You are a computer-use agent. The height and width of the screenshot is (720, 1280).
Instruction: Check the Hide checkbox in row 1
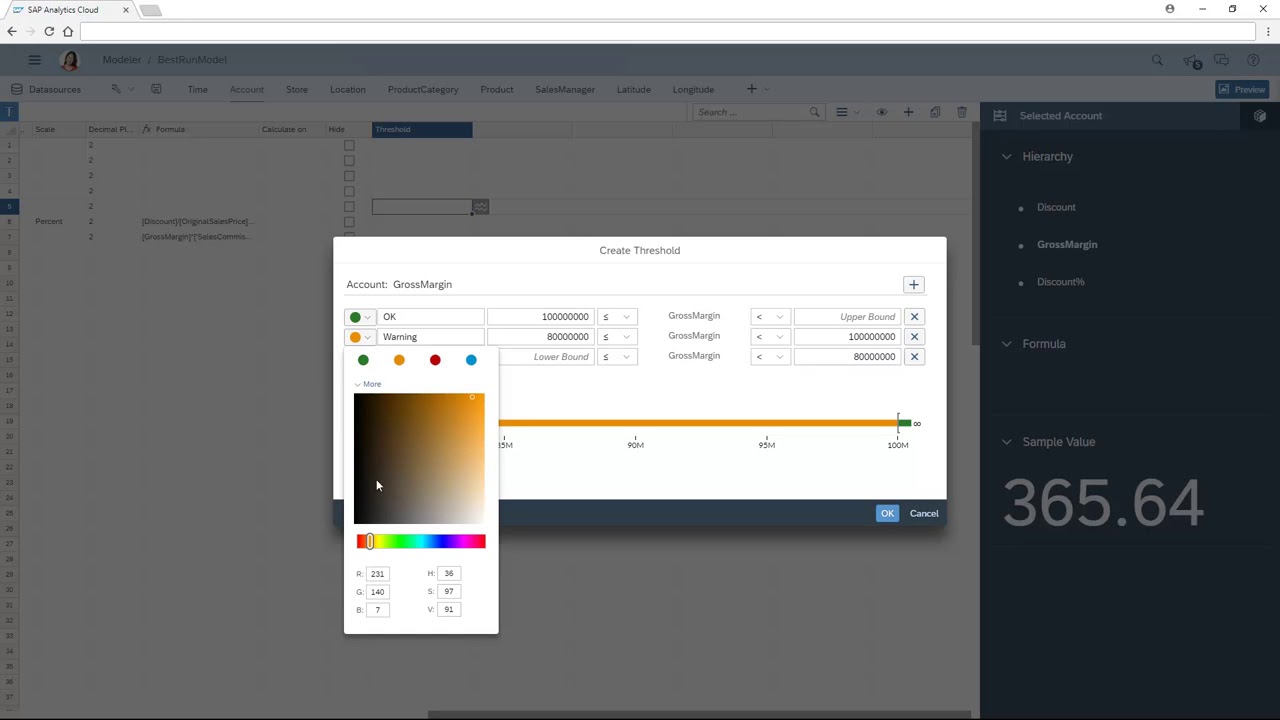pyautogui.click(x=349, y=145)
